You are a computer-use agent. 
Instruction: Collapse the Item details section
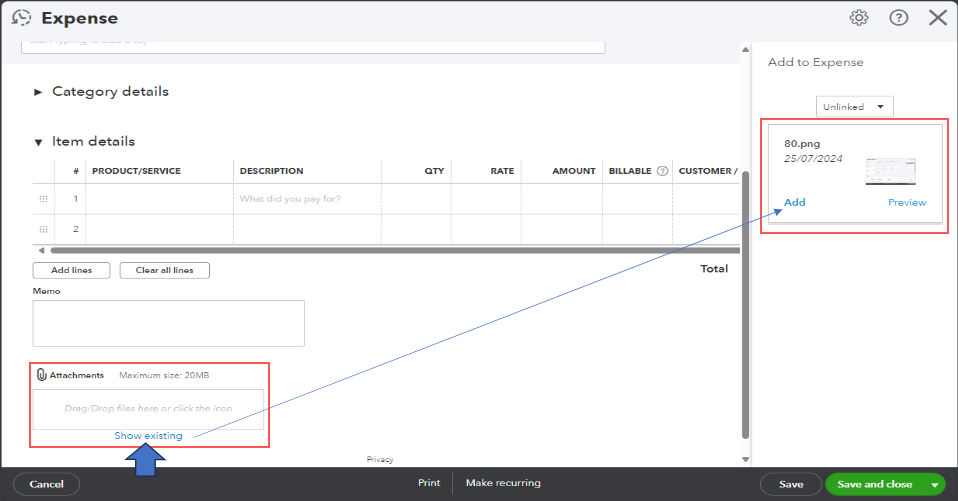click(38, 142)
